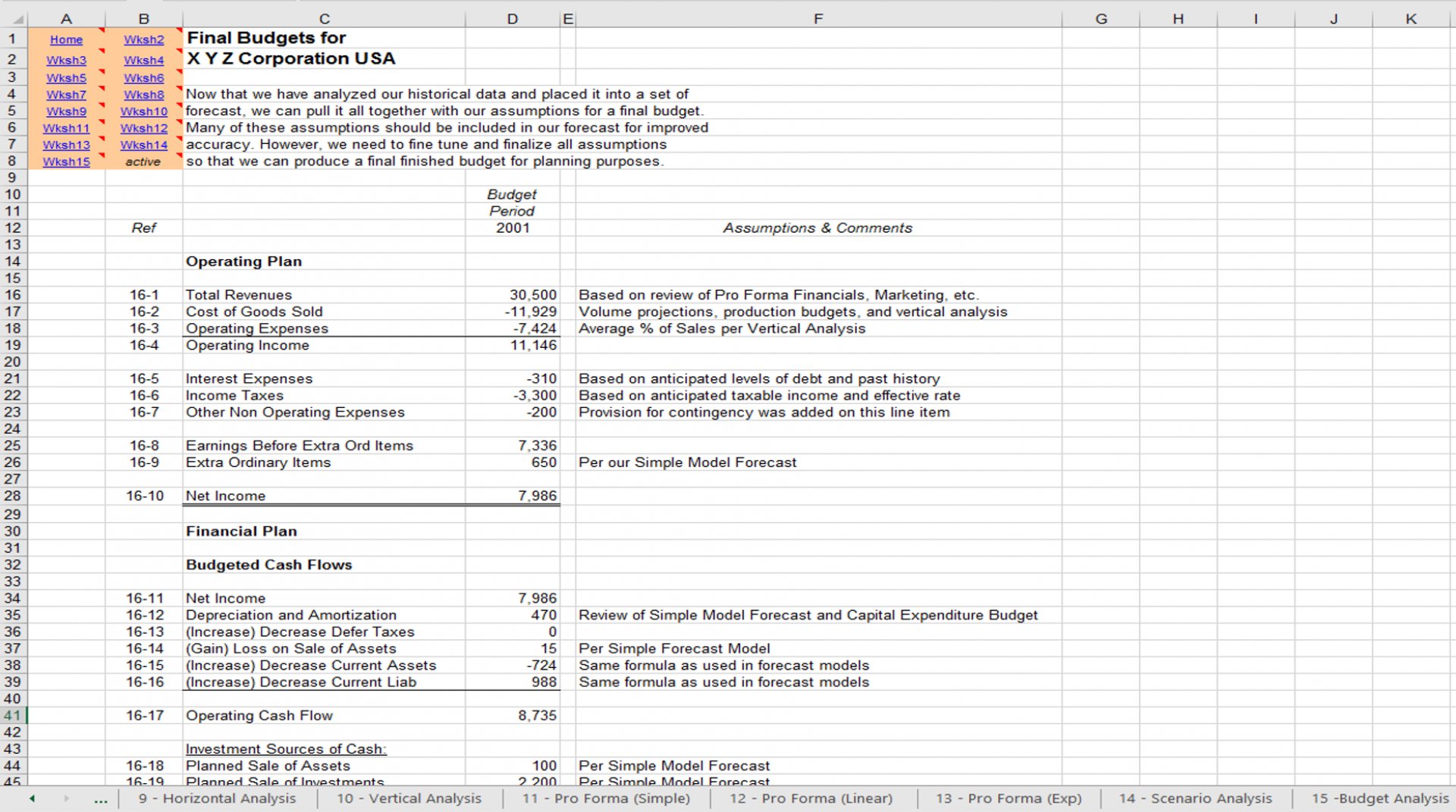Select column G header

tap(1101, 19)
